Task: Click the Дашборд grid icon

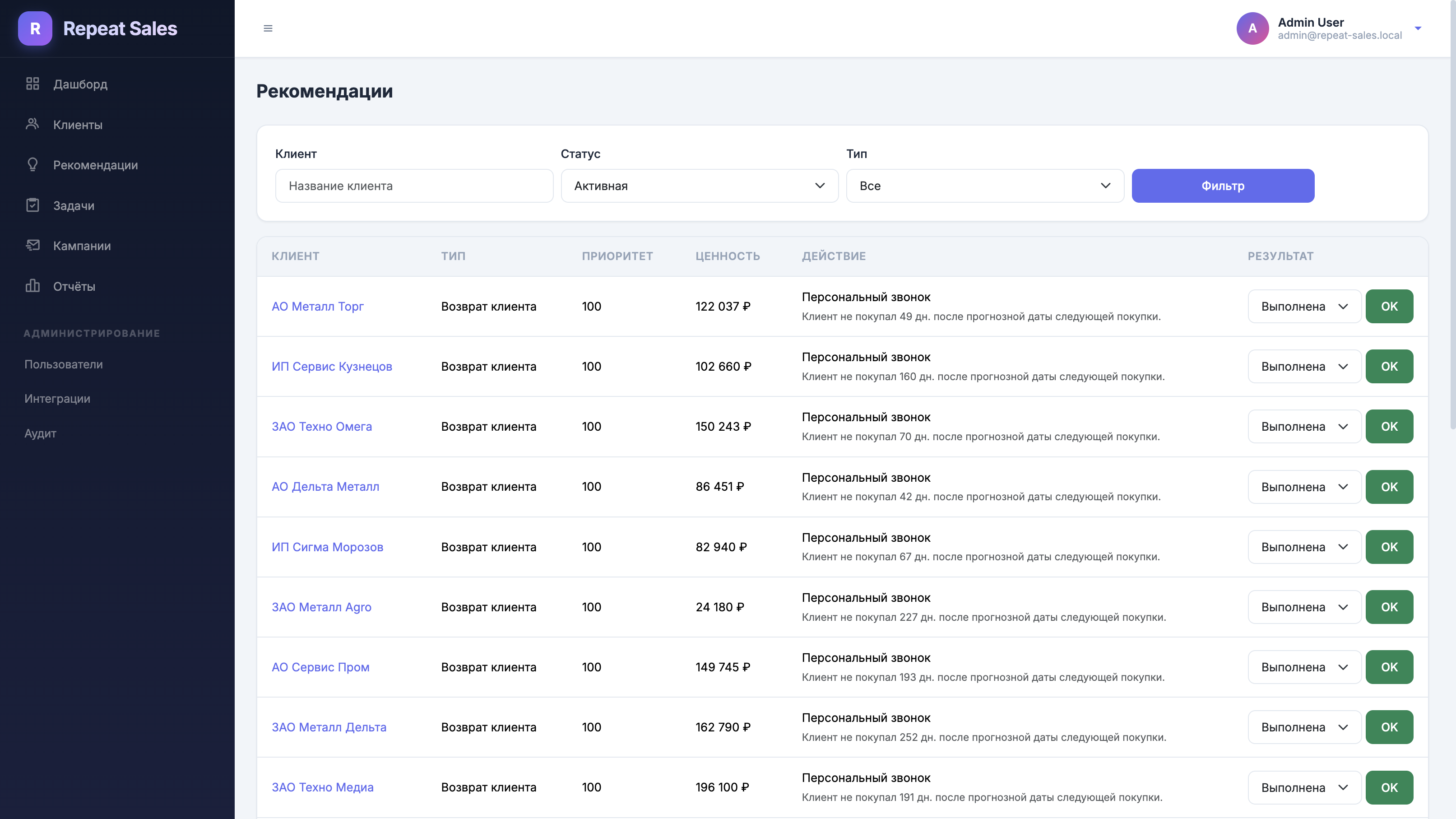Action: pos(33,84)
